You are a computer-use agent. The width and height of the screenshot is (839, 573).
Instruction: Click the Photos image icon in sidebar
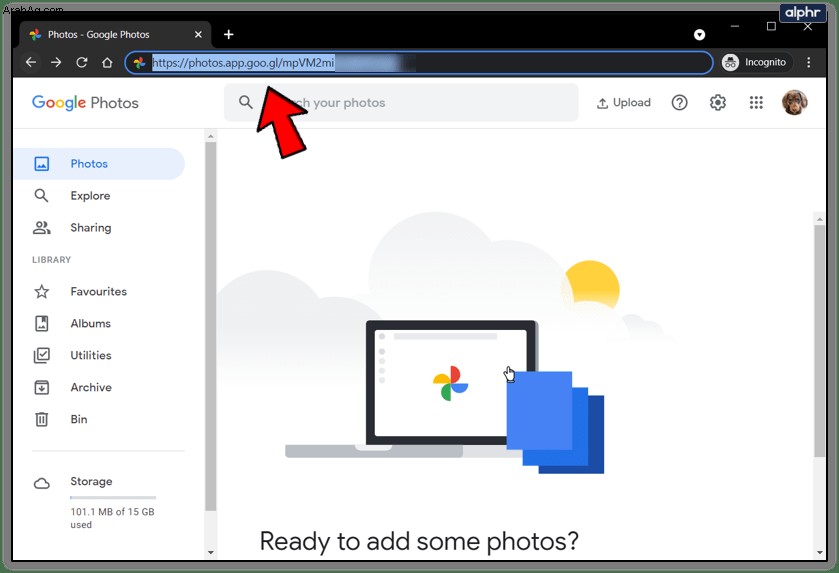coord(42,164)
